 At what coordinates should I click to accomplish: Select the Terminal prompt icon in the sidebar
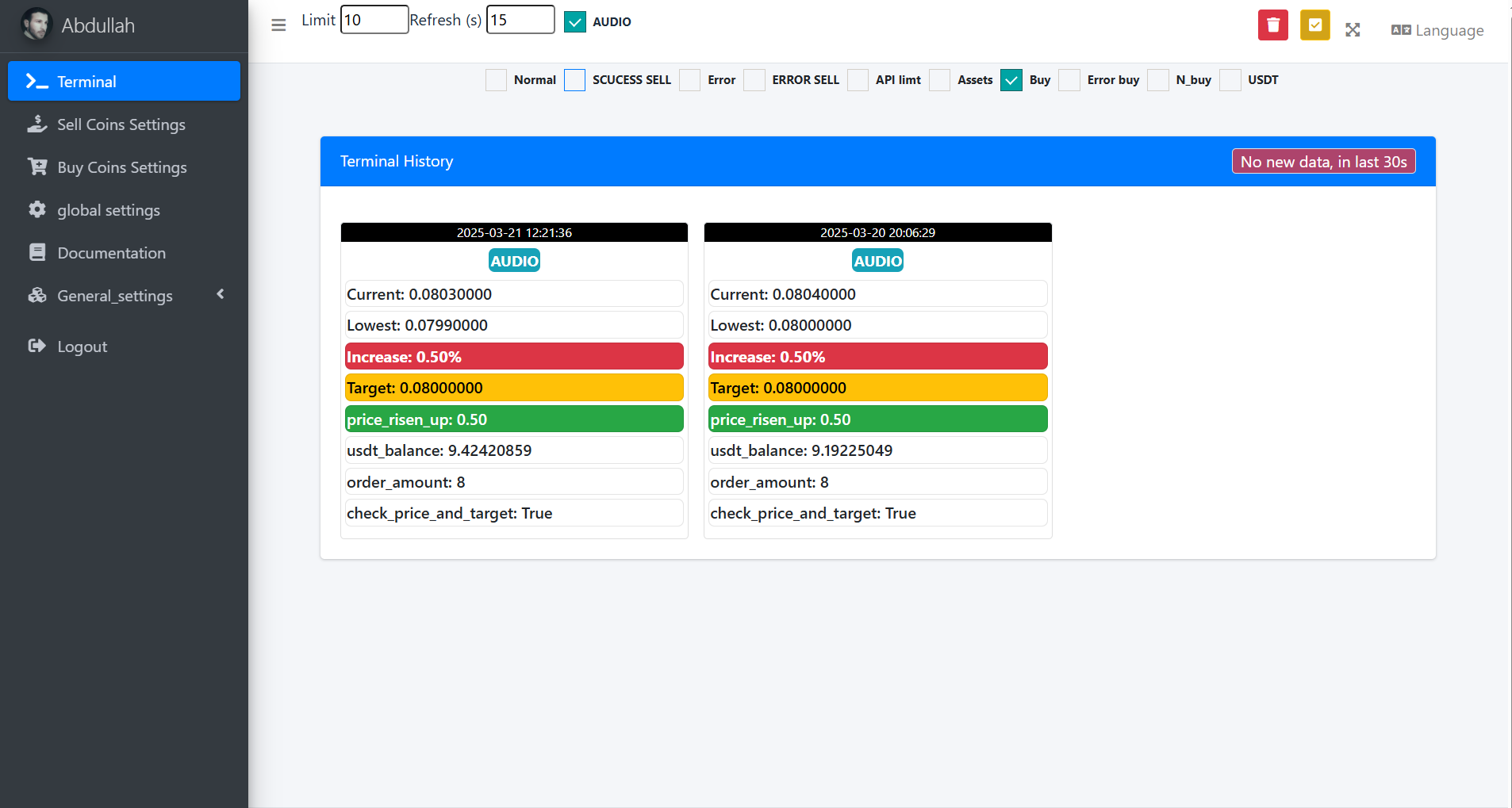coord(36,81)
